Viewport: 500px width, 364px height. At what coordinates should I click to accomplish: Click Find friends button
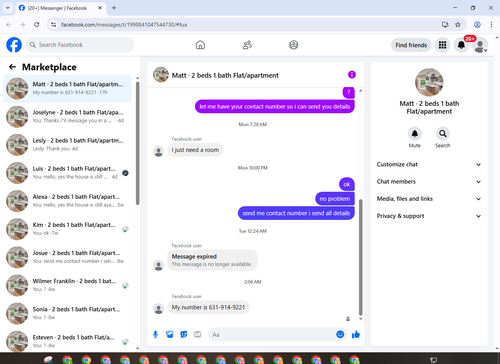[x=411, y=45]
